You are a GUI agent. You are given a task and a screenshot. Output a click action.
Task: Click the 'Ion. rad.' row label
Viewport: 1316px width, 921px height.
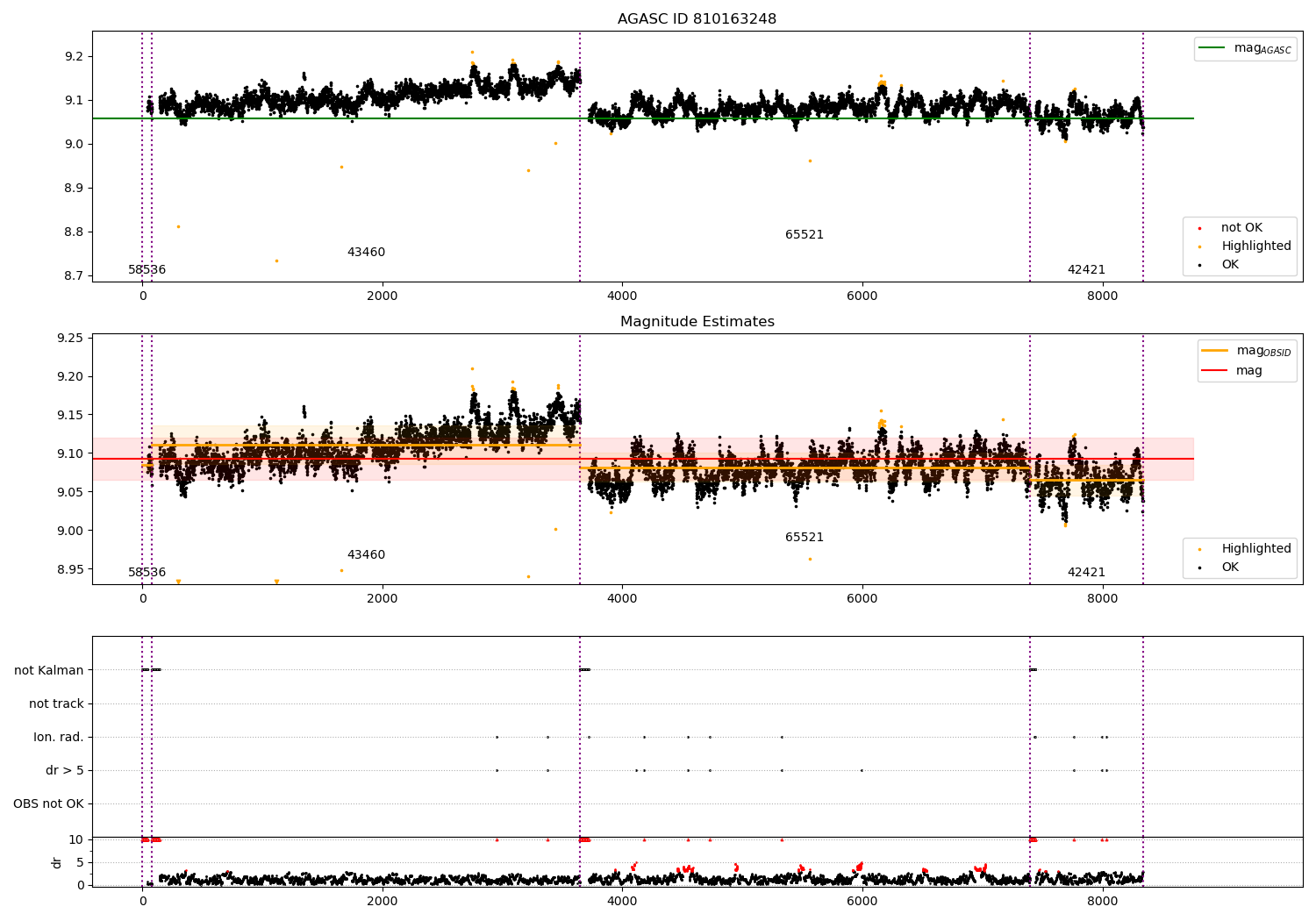(x=59, y=738)
